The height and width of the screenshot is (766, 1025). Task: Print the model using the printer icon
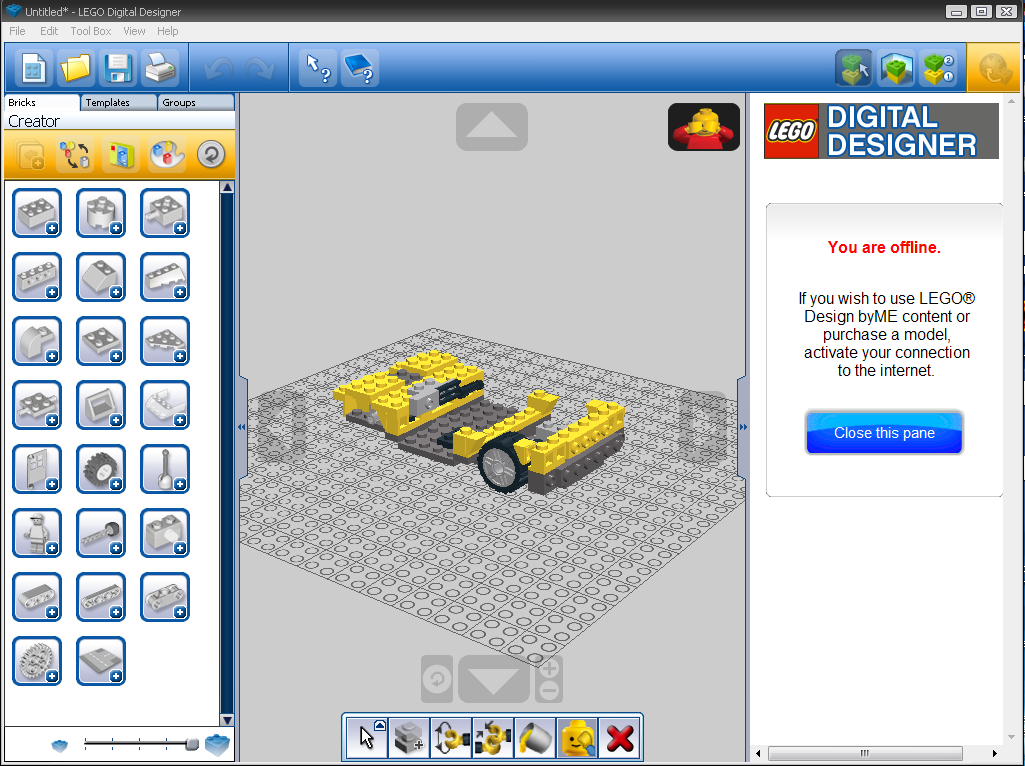pyautogui.click(x=160, y=68)
